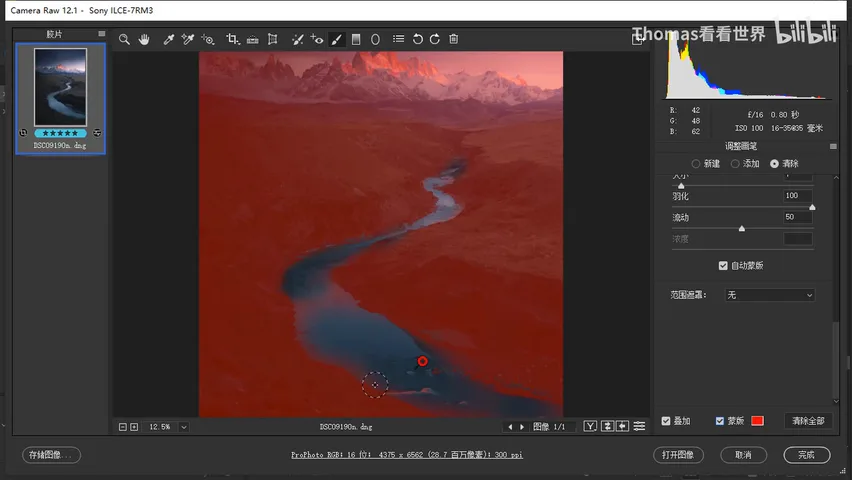Screen dimensions: 852x480
Task: Click the zoom in plus button
Action: point(134,427)
